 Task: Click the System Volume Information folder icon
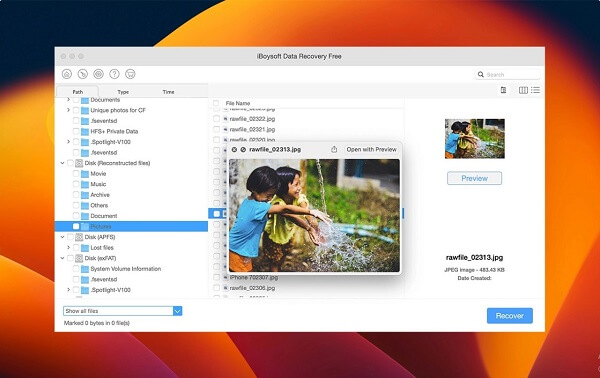click(x=85, y=269)
